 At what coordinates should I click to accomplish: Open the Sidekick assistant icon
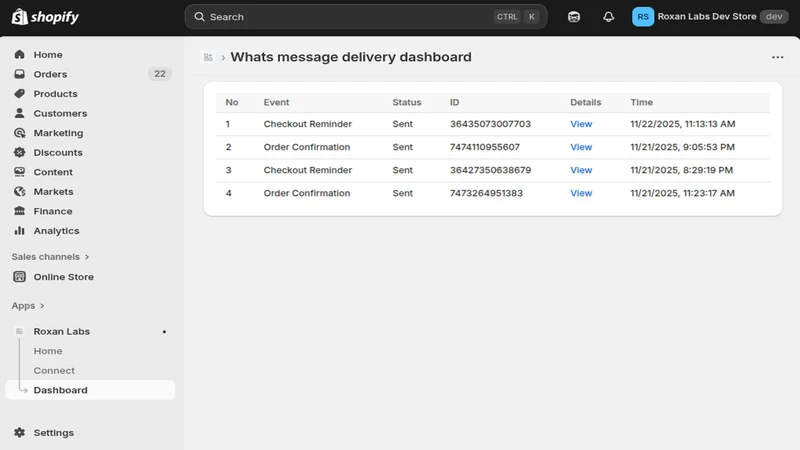click(573, 17)
